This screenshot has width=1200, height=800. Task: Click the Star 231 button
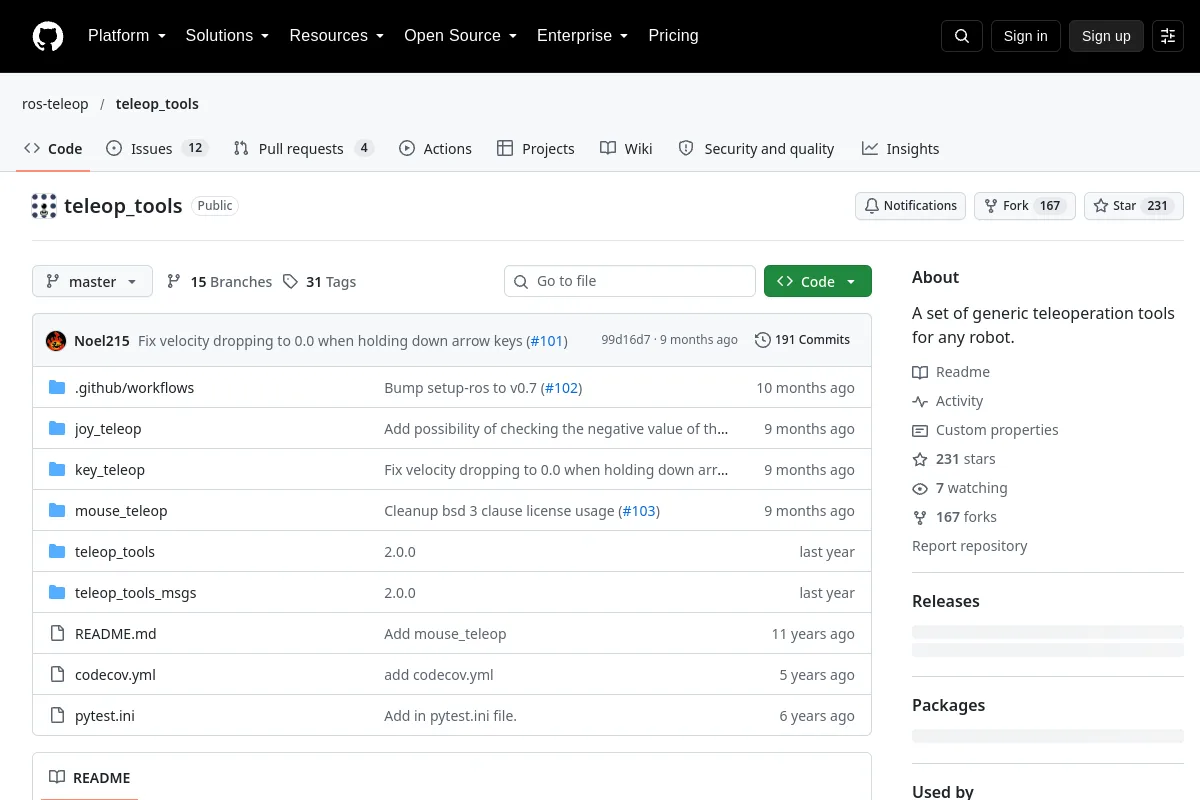tap(1134, 205)
